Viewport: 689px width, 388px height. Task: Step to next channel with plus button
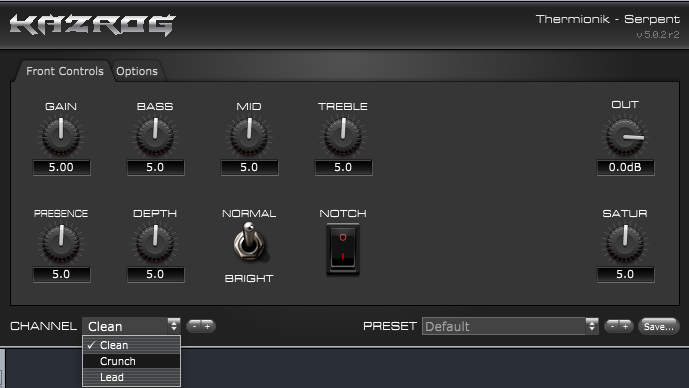[208, 326]
